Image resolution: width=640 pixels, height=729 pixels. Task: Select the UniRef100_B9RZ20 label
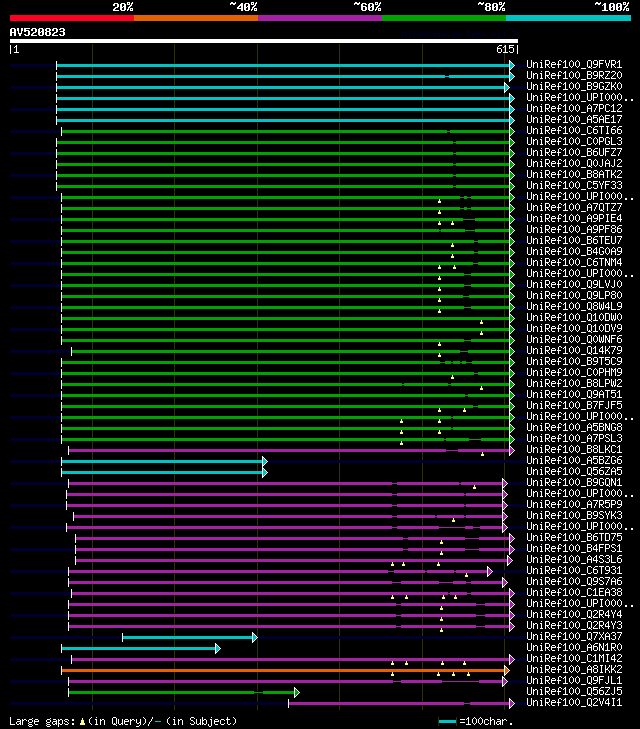(x=574, y=75)
